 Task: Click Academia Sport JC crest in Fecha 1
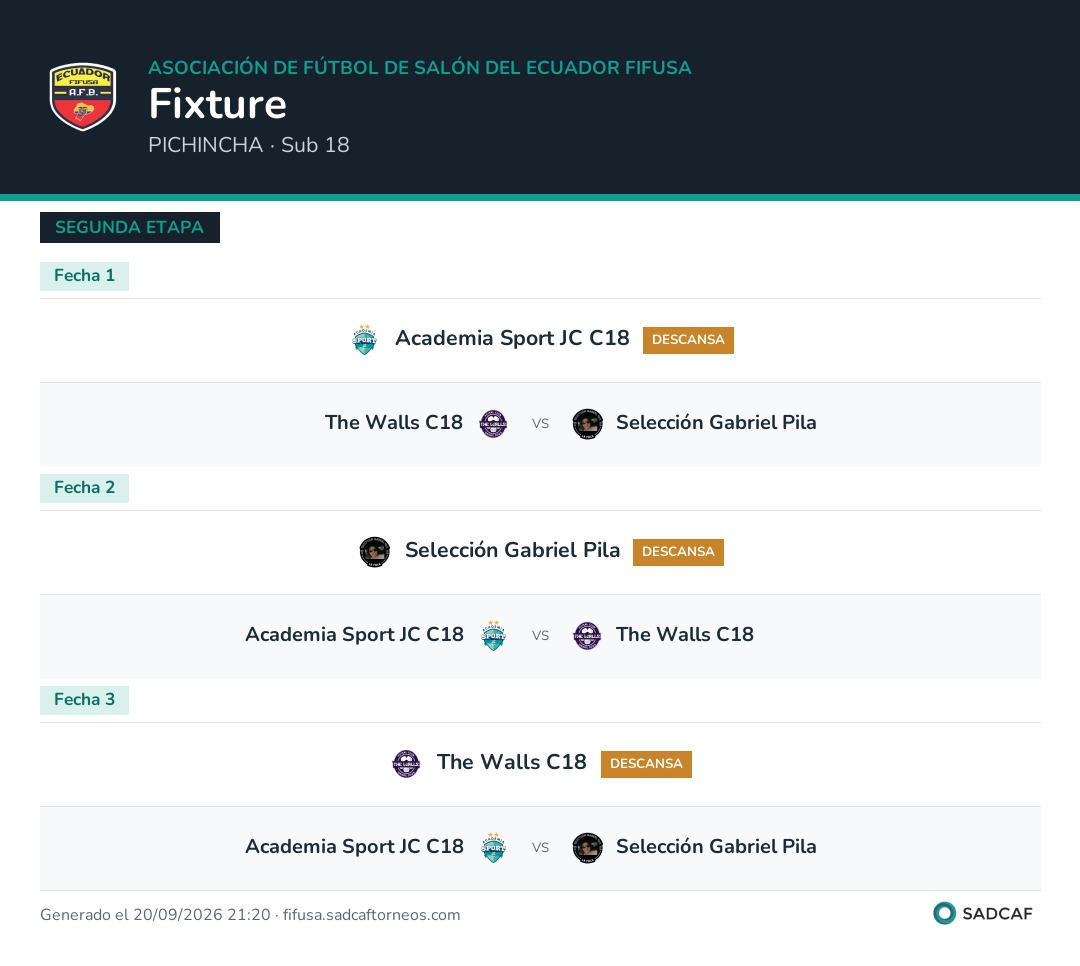tap(364, 339)
